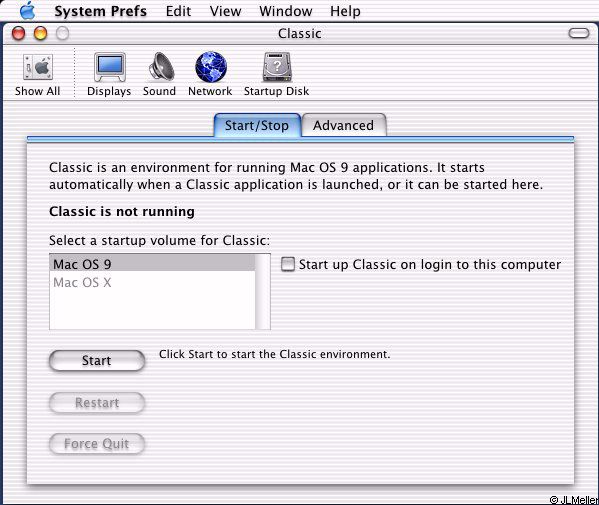Select Mac OS X in volume list
599x505 pixels.
point(152,282)
